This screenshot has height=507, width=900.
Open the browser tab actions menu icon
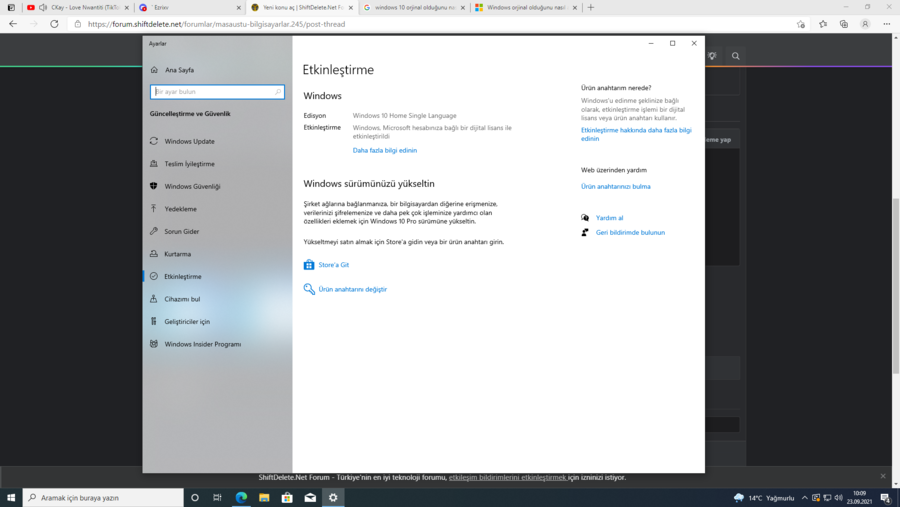[x=11, y=7]
